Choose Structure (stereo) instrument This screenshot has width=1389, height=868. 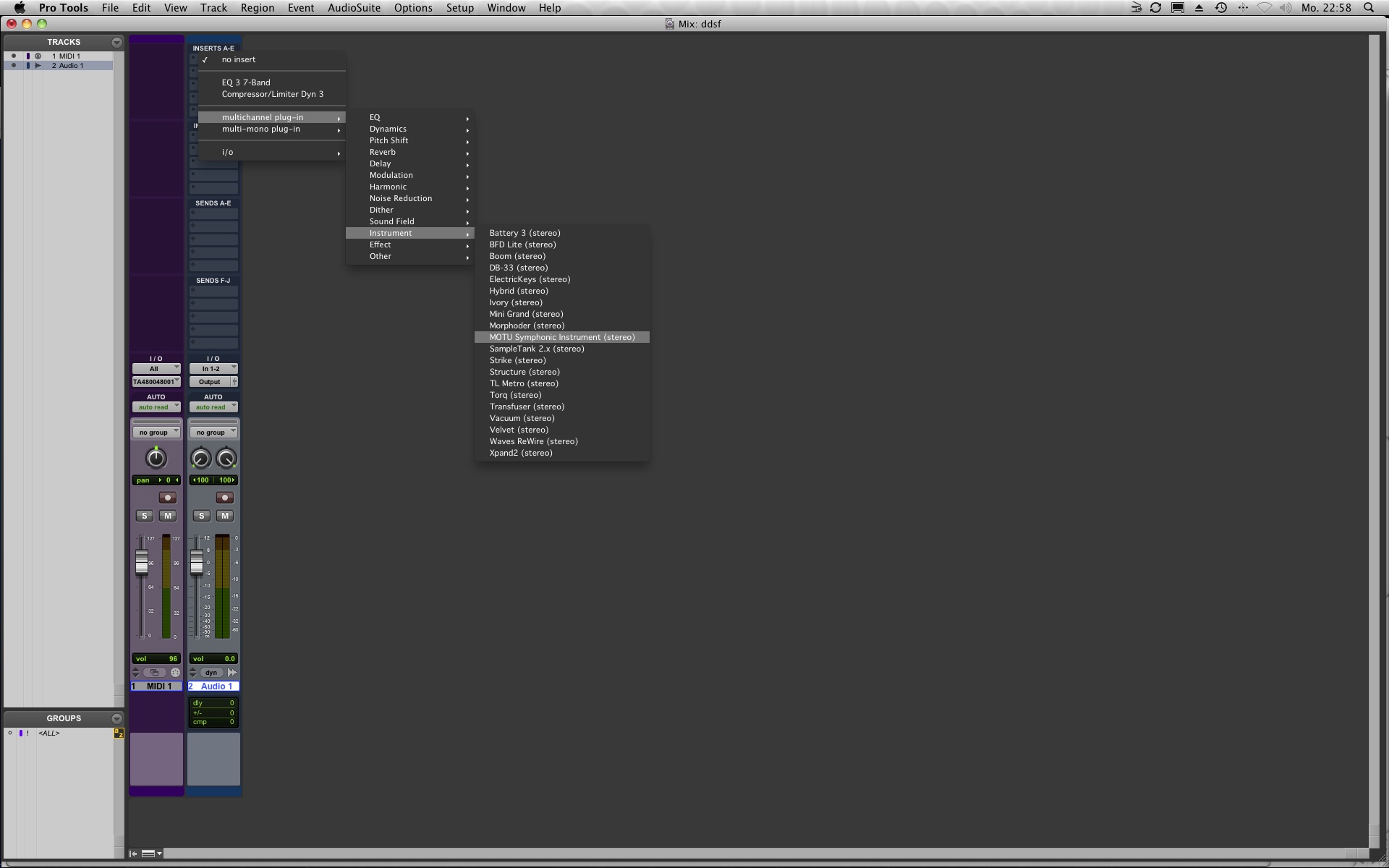click(562, 372)
